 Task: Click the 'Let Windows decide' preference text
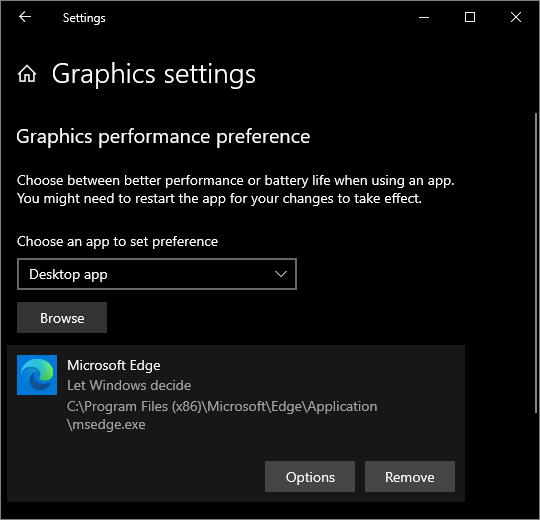coord(129,385)
